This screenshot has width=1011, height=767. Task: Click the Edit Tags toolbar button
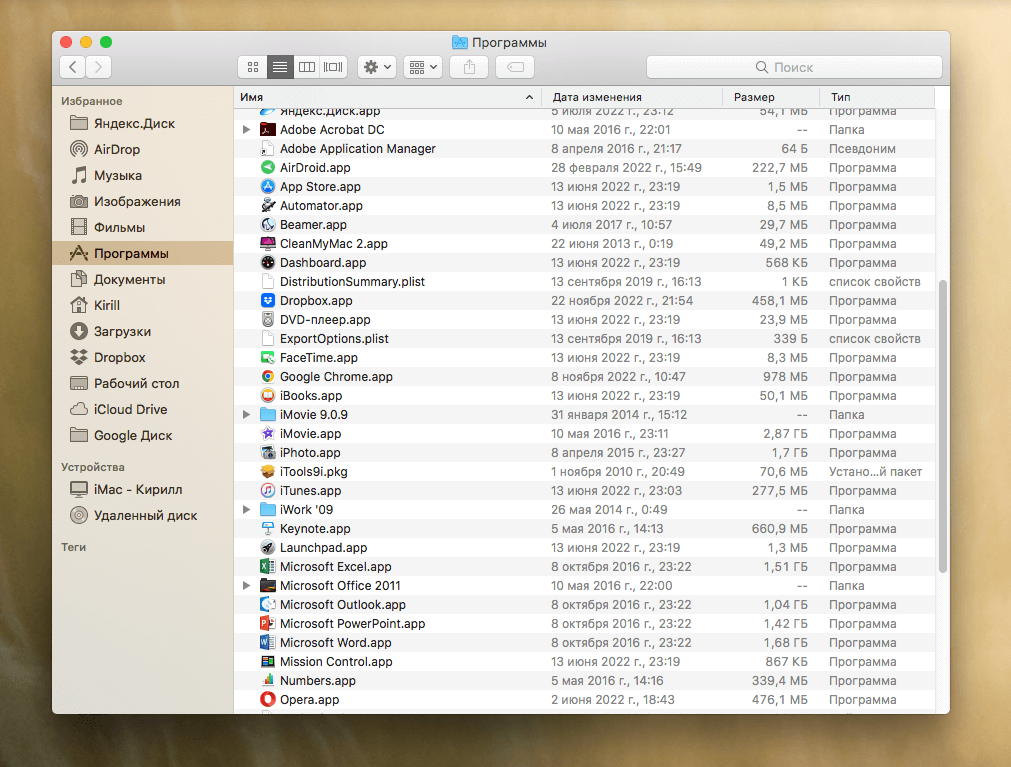(x=514, y=67)
